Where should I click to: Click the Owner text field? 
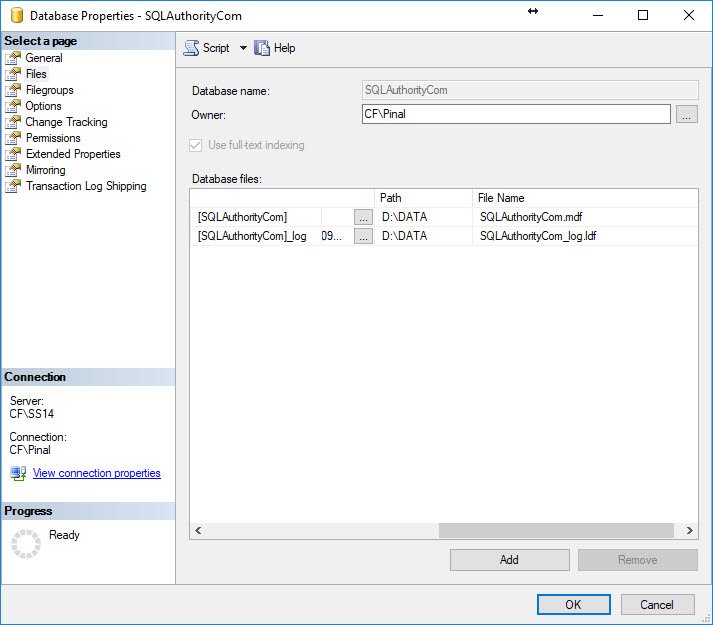pos(515,114)
